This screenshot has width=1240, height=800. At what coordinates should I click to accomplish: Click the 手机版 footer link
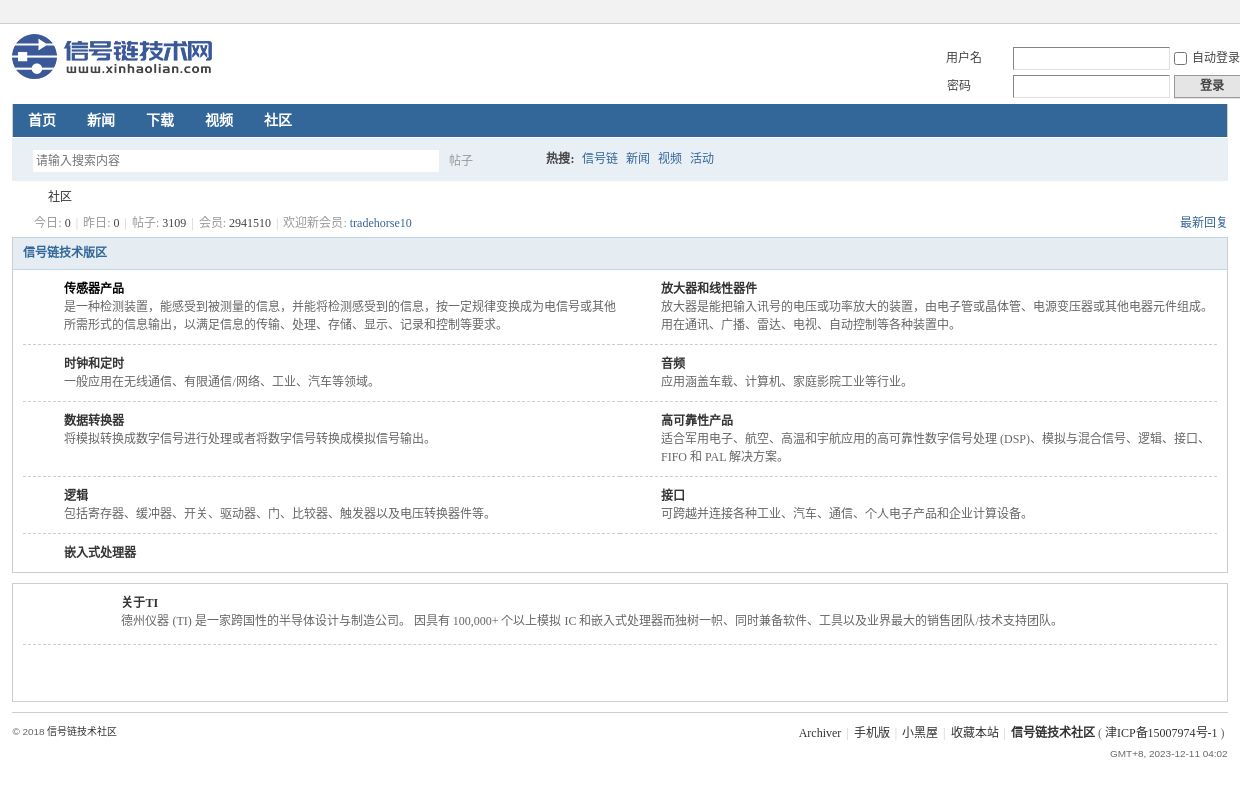click(x=871, y=733)
